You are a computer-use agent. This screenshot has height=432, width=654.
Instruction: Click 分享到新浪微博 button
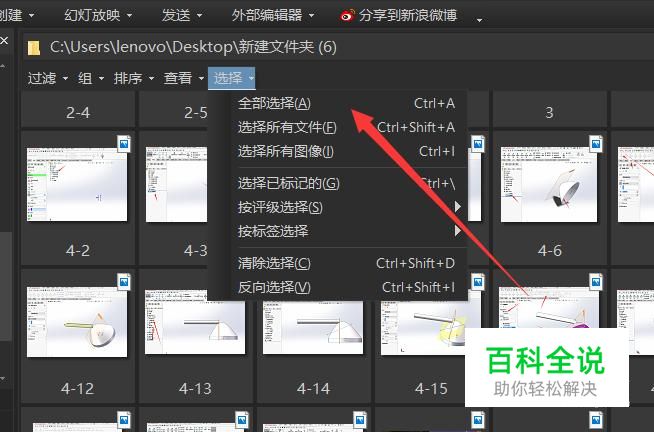pos(398,15)
